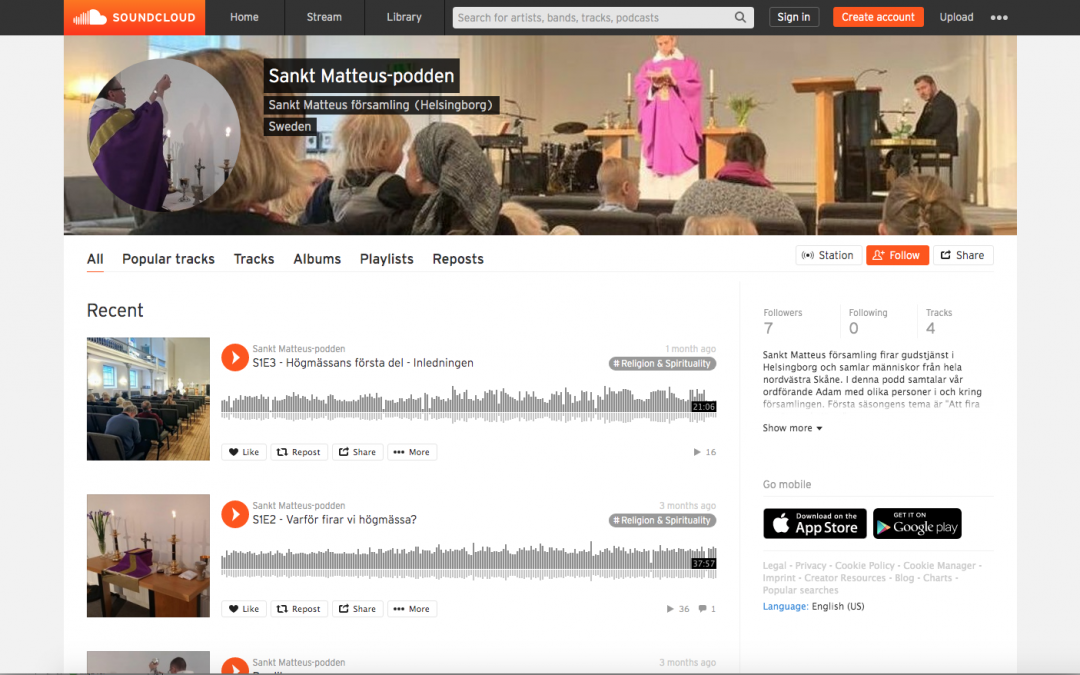This screenshot has height=675, width=1080.
Task: Like the S1E3 track
Action: [244, 452]
